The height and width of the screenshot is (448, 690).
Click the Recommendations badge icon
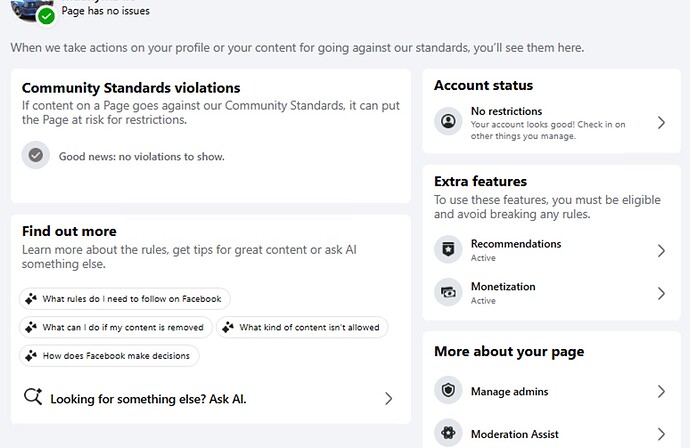448,250
